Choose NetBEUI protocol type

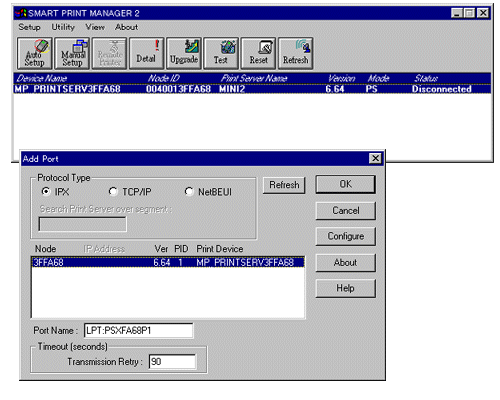click(189, 192)
